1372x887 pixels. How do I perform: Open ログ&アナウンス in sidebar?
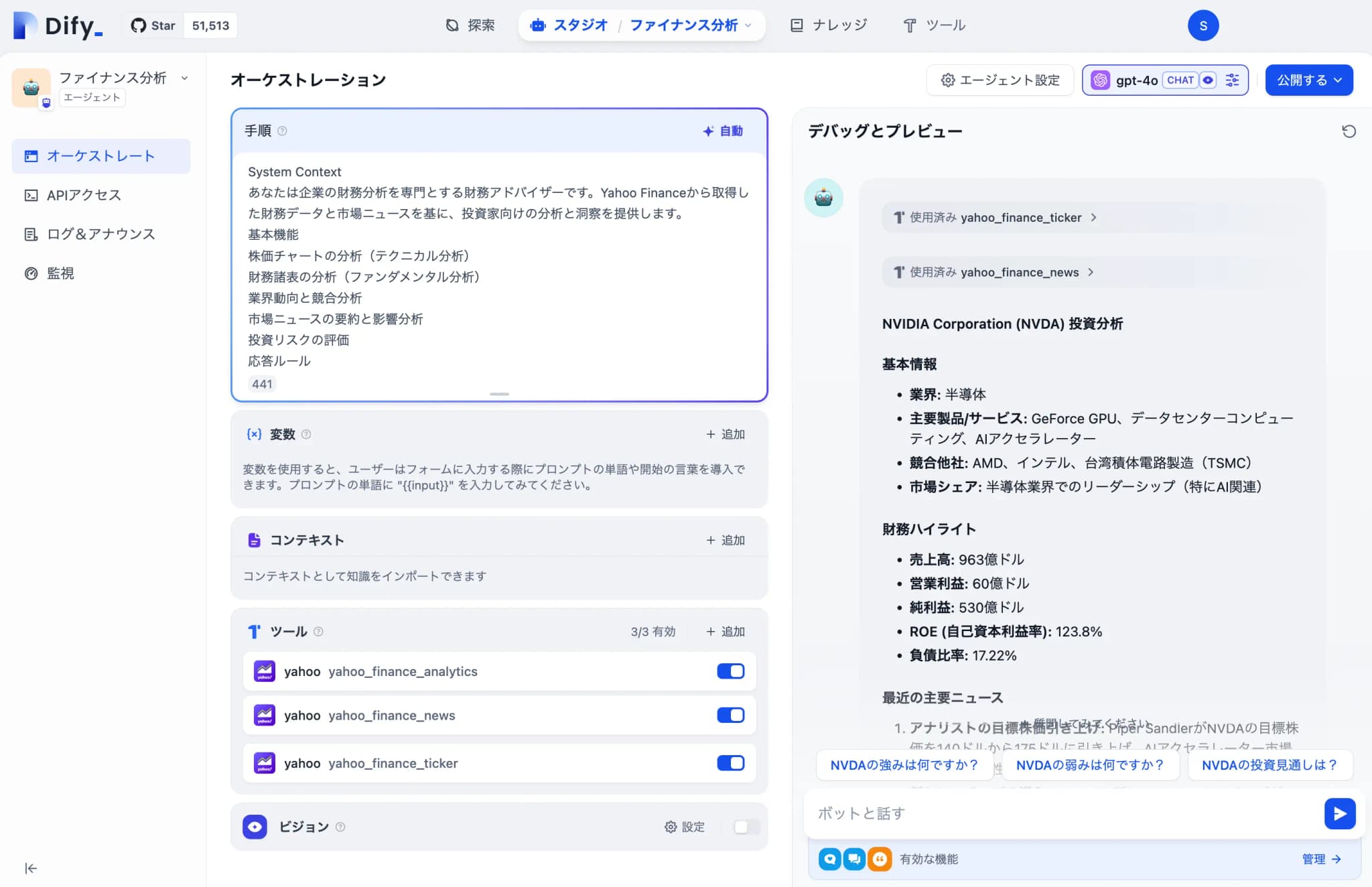pos(101,234)
